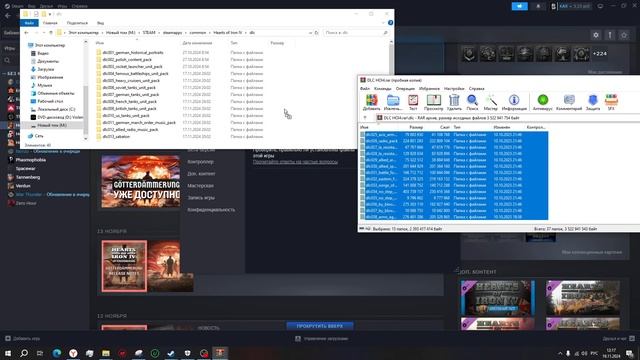Expand the File Explorer ribbon chevron
640x360 pixels.
383,23
